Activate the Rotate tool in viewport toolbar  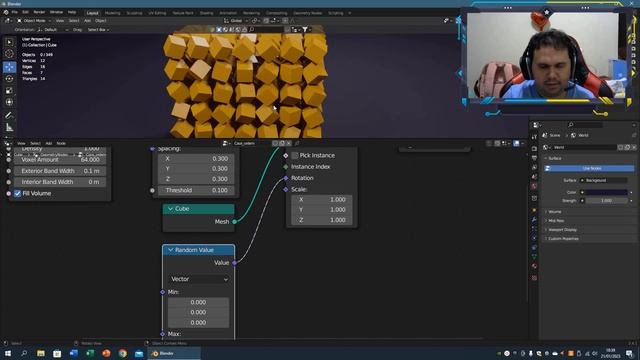point(9,78)
